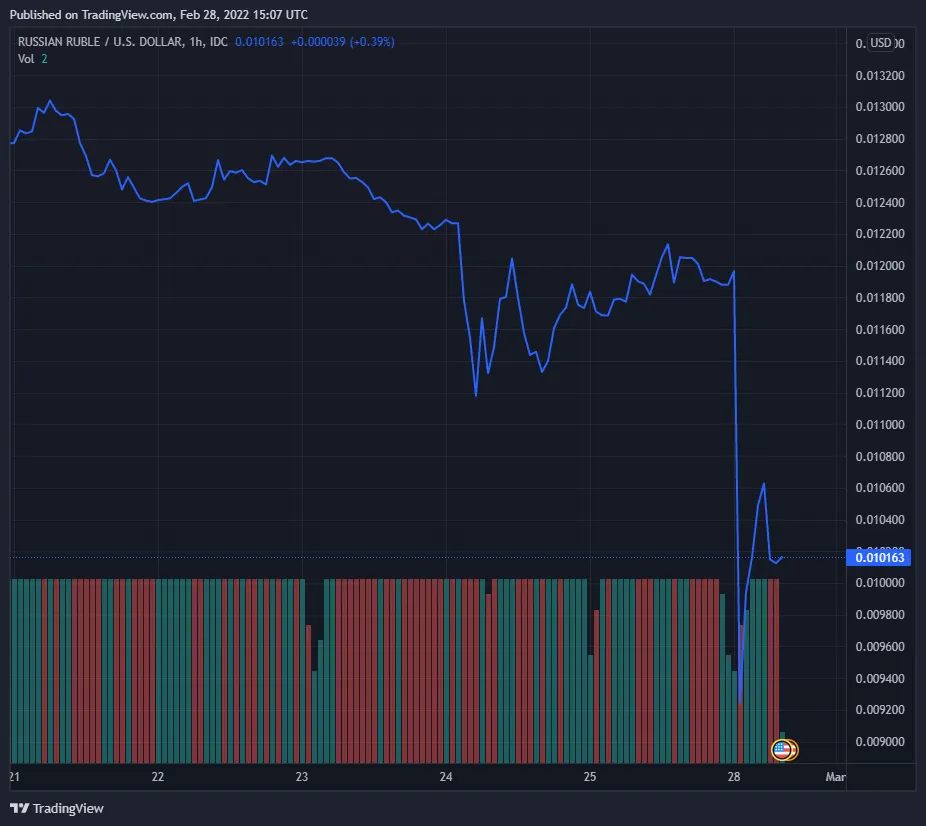The width and height of the screenshot is (926, 826).
Task: Click the 22 date label on time axis
Action: click(x=157, y=777)
